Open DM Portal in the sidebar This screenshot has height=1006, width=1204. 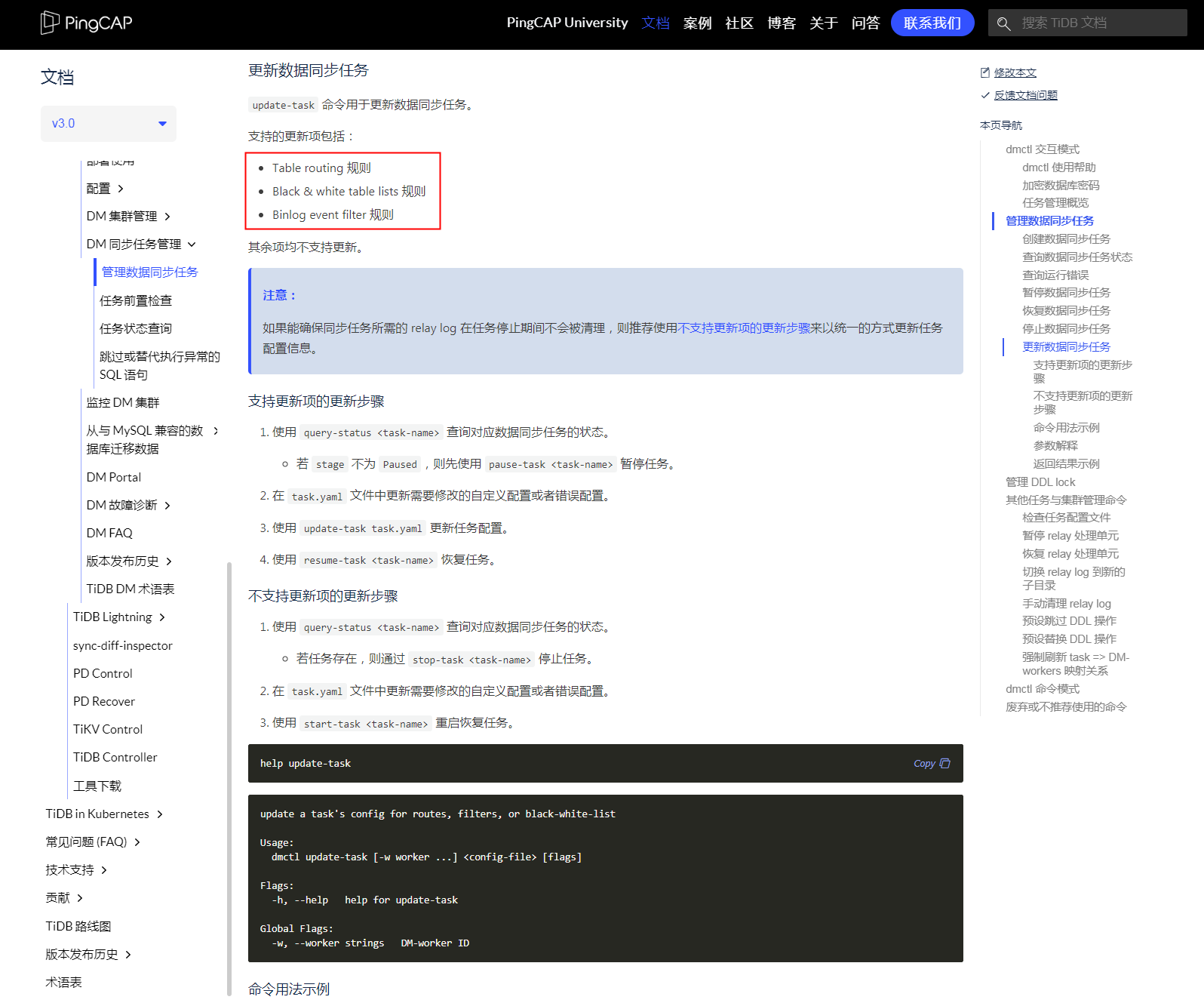pyautogui.click(x=114, y=478)
